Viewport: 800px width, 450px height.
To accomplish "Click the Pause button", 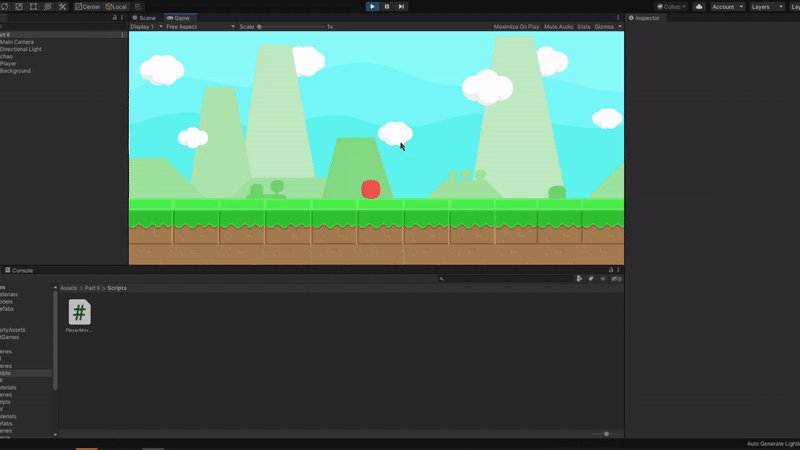I will tap(387, 6).
